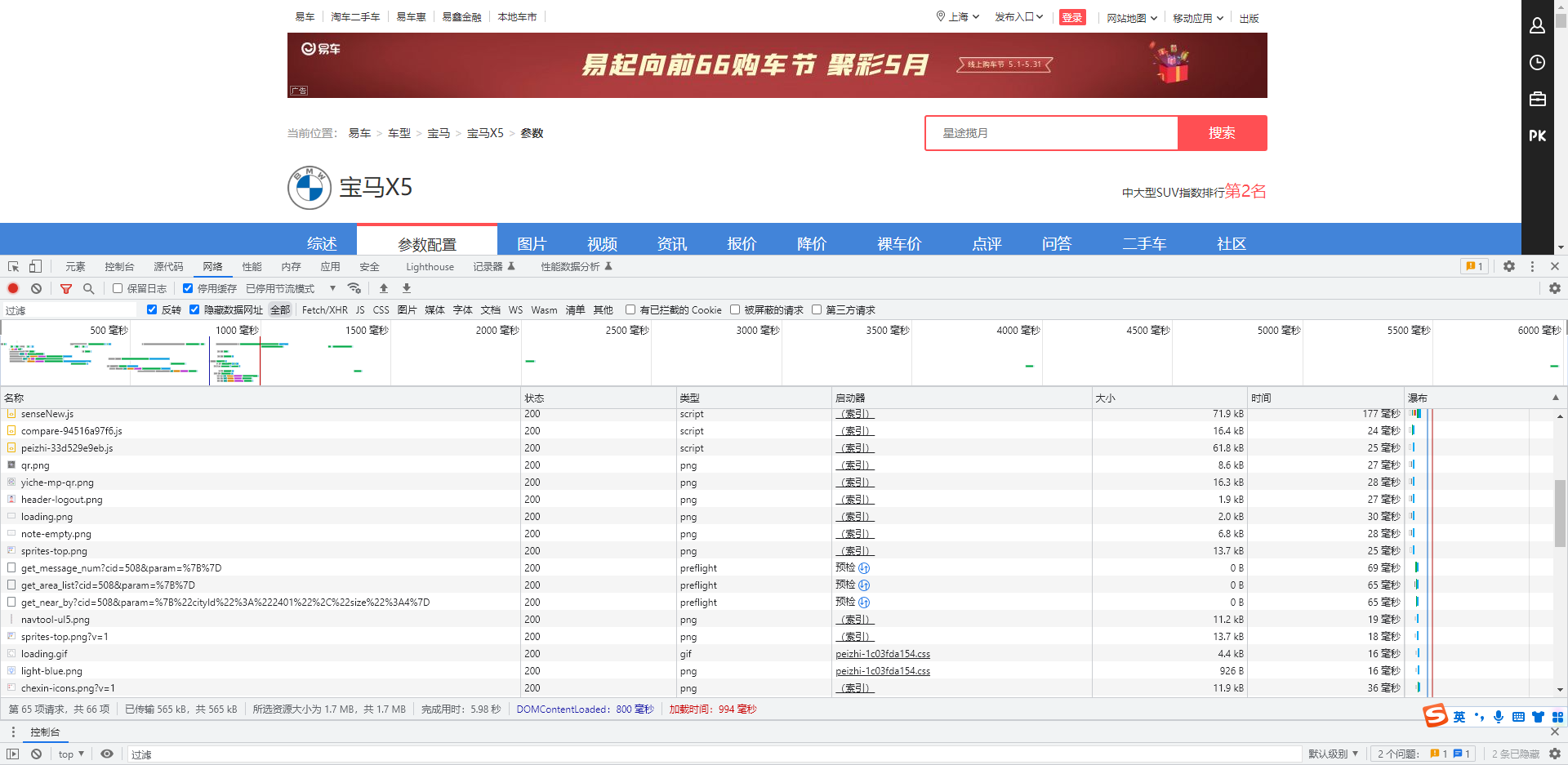The width and height of the screenshot is (1568, 765).
Task: Clear the network log
Action: [37, 288]
